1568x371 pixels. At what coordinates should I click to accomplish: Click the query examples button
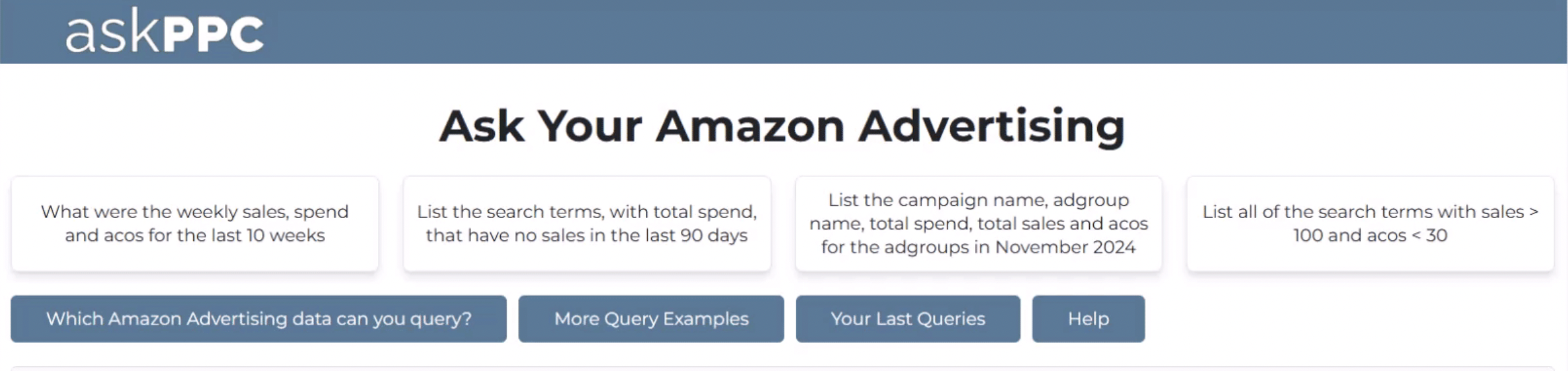[651, 319]
